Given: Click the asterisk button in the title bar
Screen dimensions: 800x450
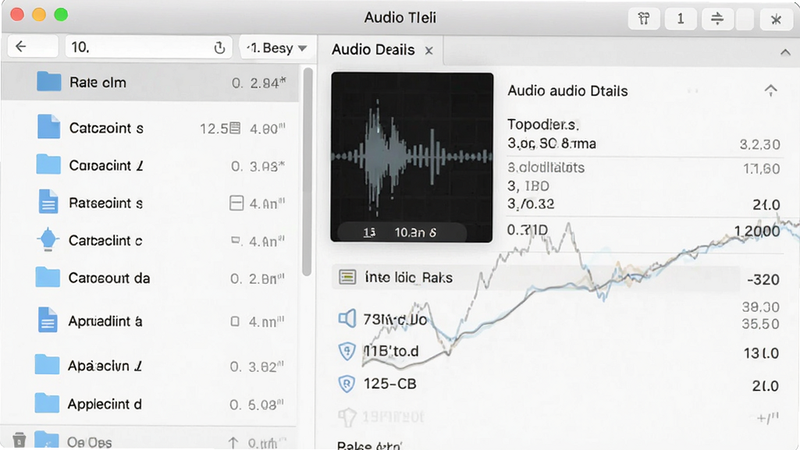Looking at the screenshot, I should pyautogui.click(x=776, y=19).
